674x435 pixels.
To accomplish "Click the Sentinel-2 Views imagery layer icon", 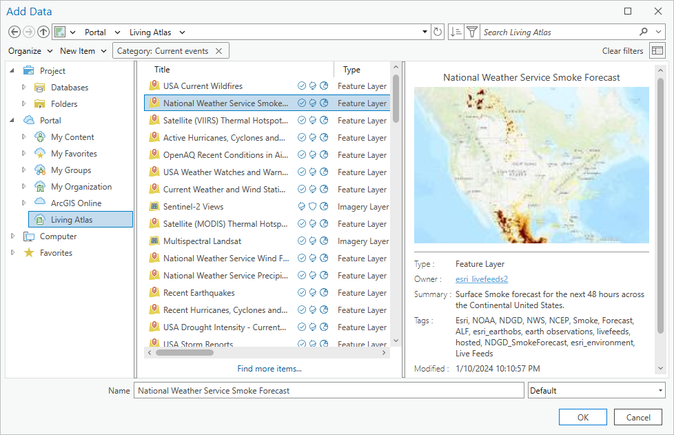I will point(154,205).
